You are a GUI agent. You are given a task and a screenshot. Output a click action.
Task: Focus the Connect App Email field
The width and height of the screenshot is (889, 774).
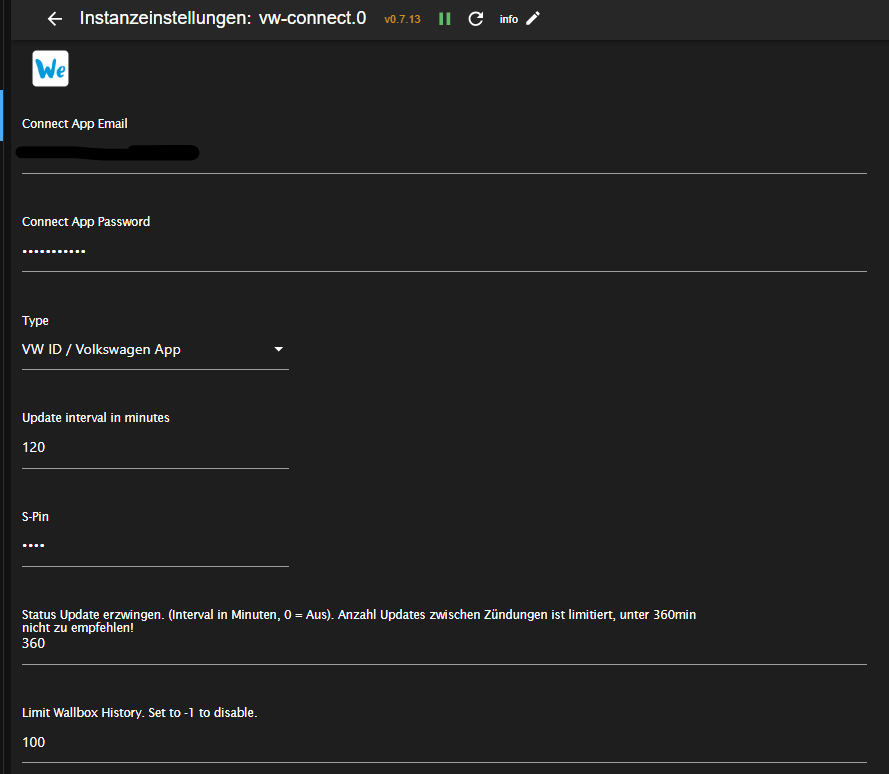coord(444,153)
